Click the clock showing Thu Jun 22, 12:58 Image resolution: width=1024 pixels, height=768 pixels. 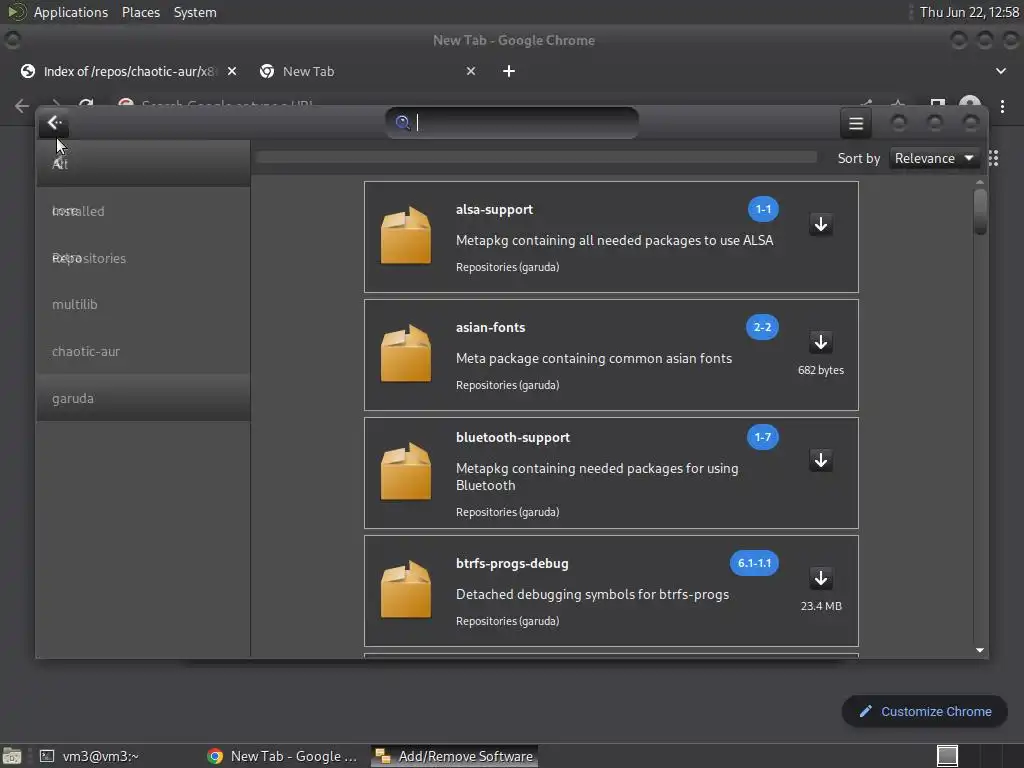coord(969,12)
